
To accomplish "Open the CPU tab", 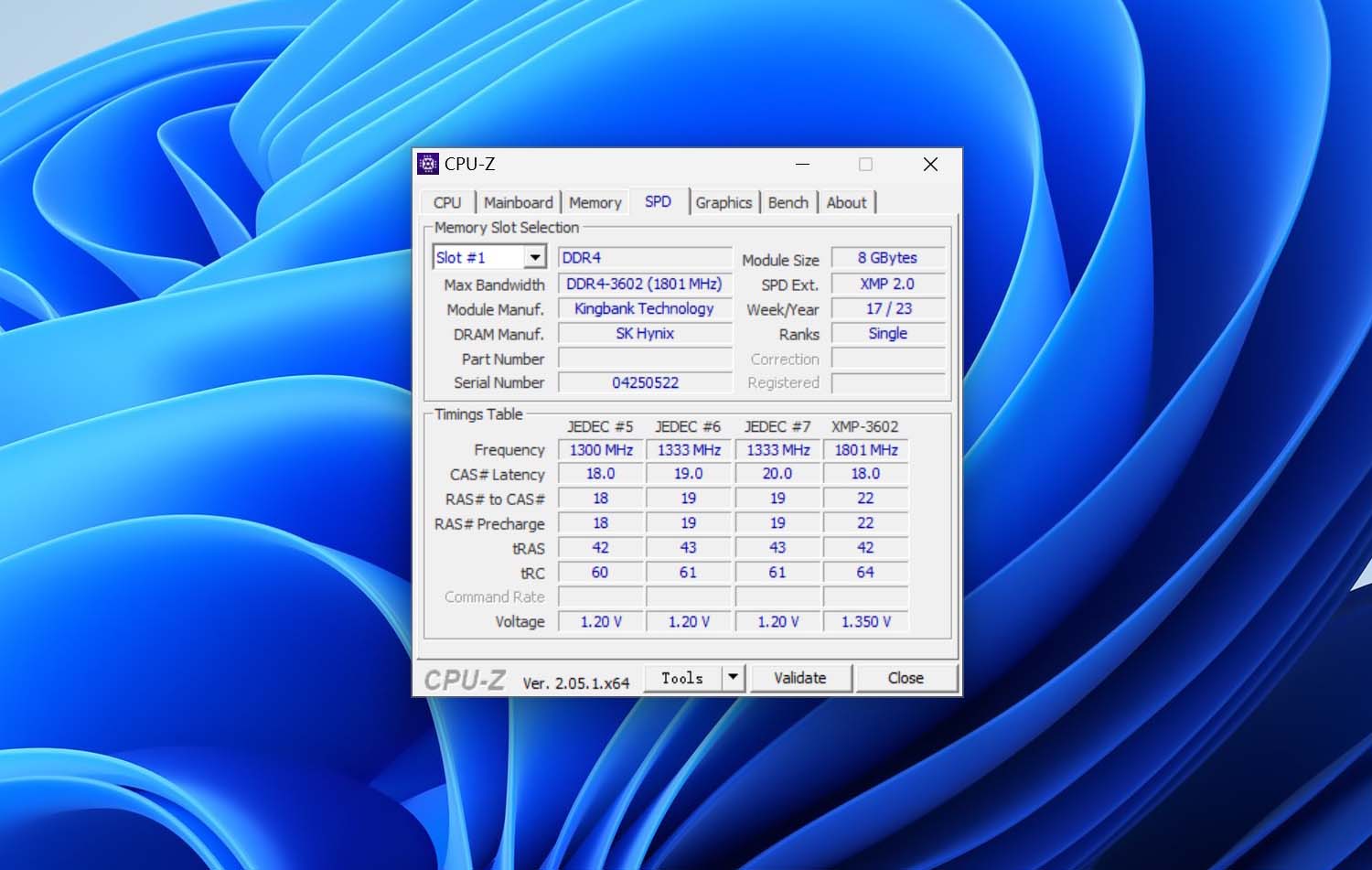I will (x=447, y=202).
